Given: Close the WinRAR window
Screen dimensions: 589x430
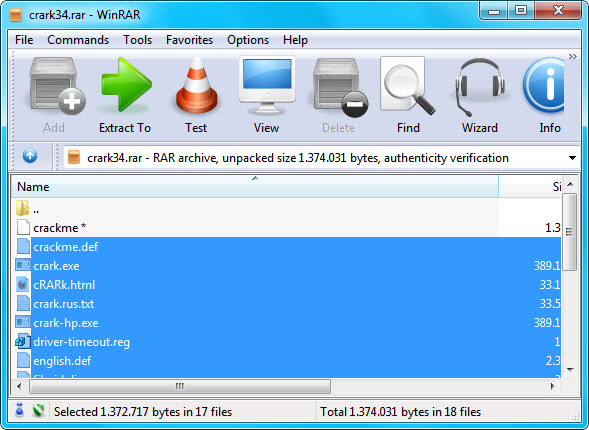Looking at the screenshot, I should click(558, 11).
